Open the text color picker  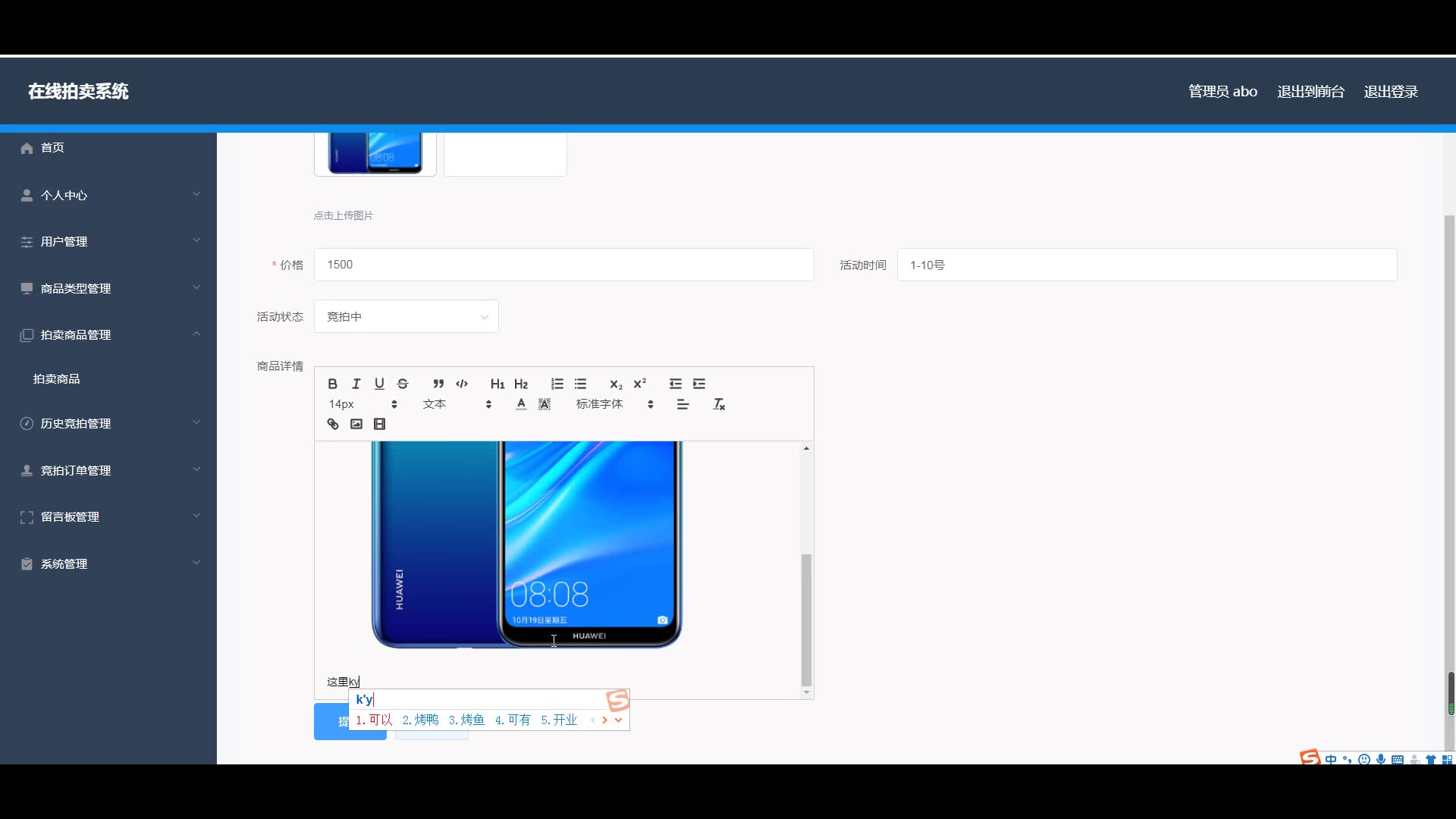pyautogui.click(x=521, y=404)
